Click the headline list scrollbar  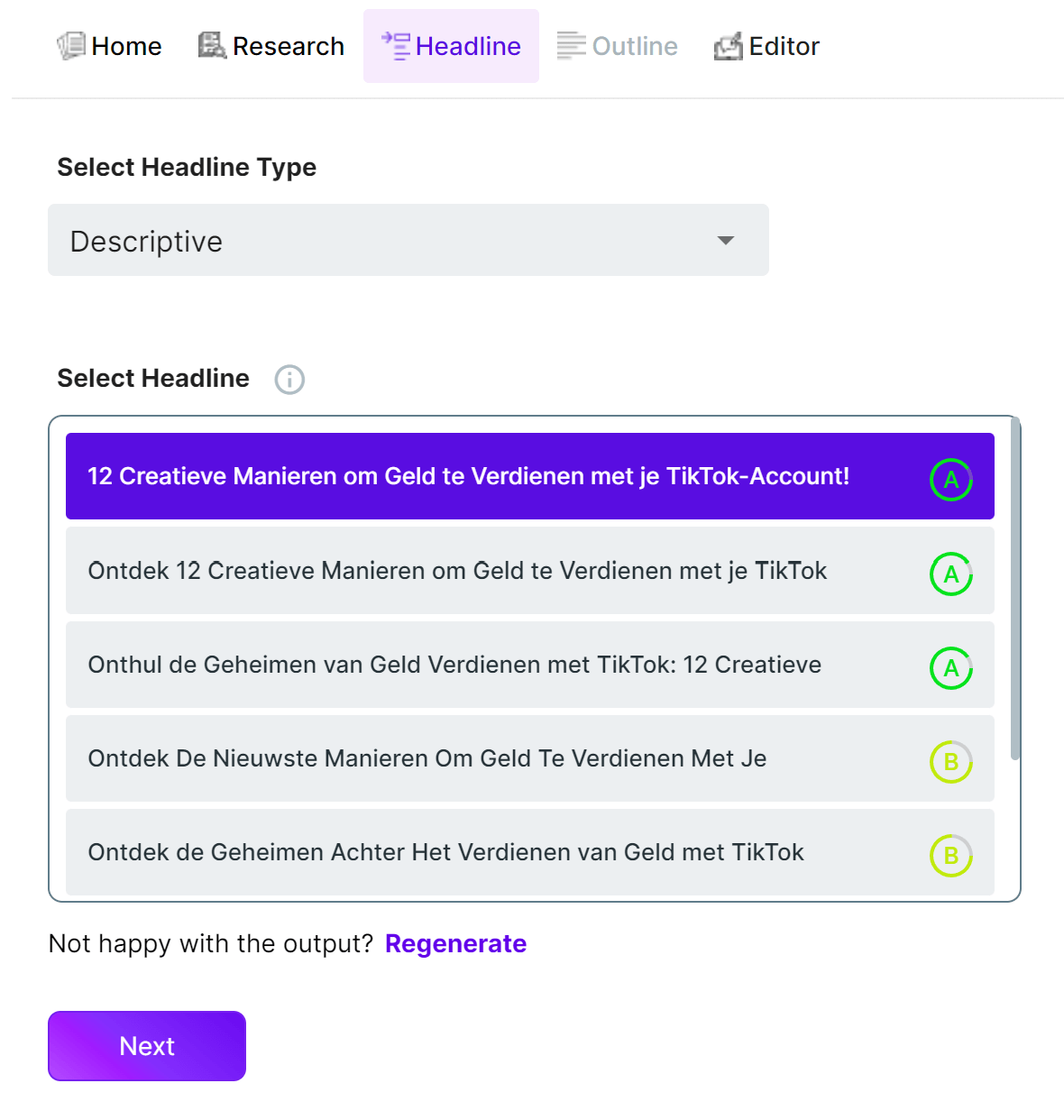pyautogui.click(x=1015, y=588)
